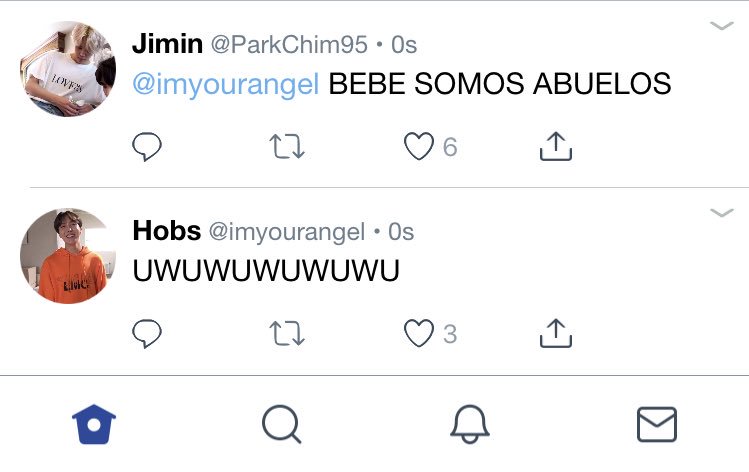Retweet Jimin's BEBE SOMOS ABUELOS tweet
The image size is (749, 472).
tap(287, 146)
